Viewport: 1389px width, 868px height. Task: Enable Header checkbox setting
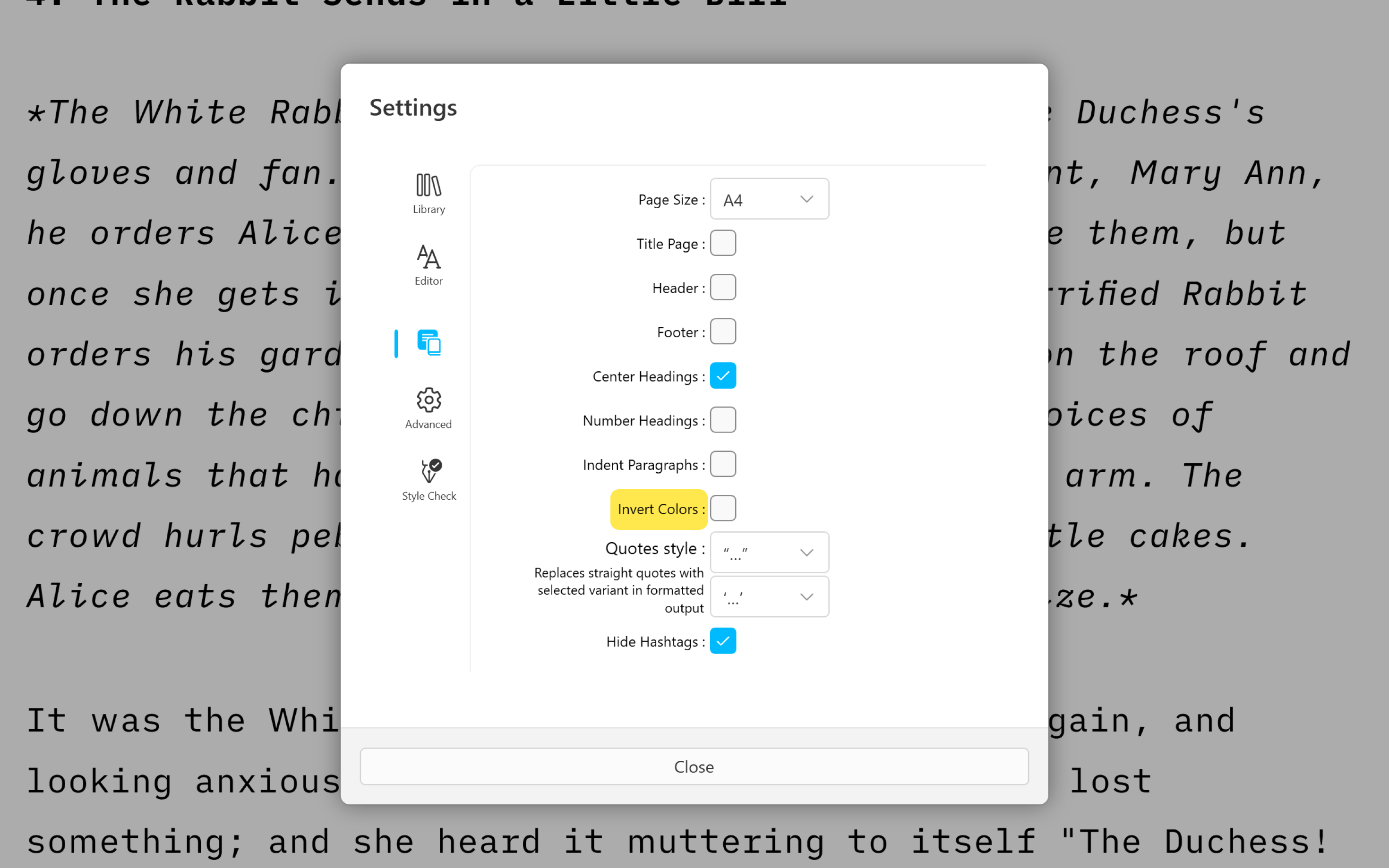pyautogui.click(x=723, y=288)
